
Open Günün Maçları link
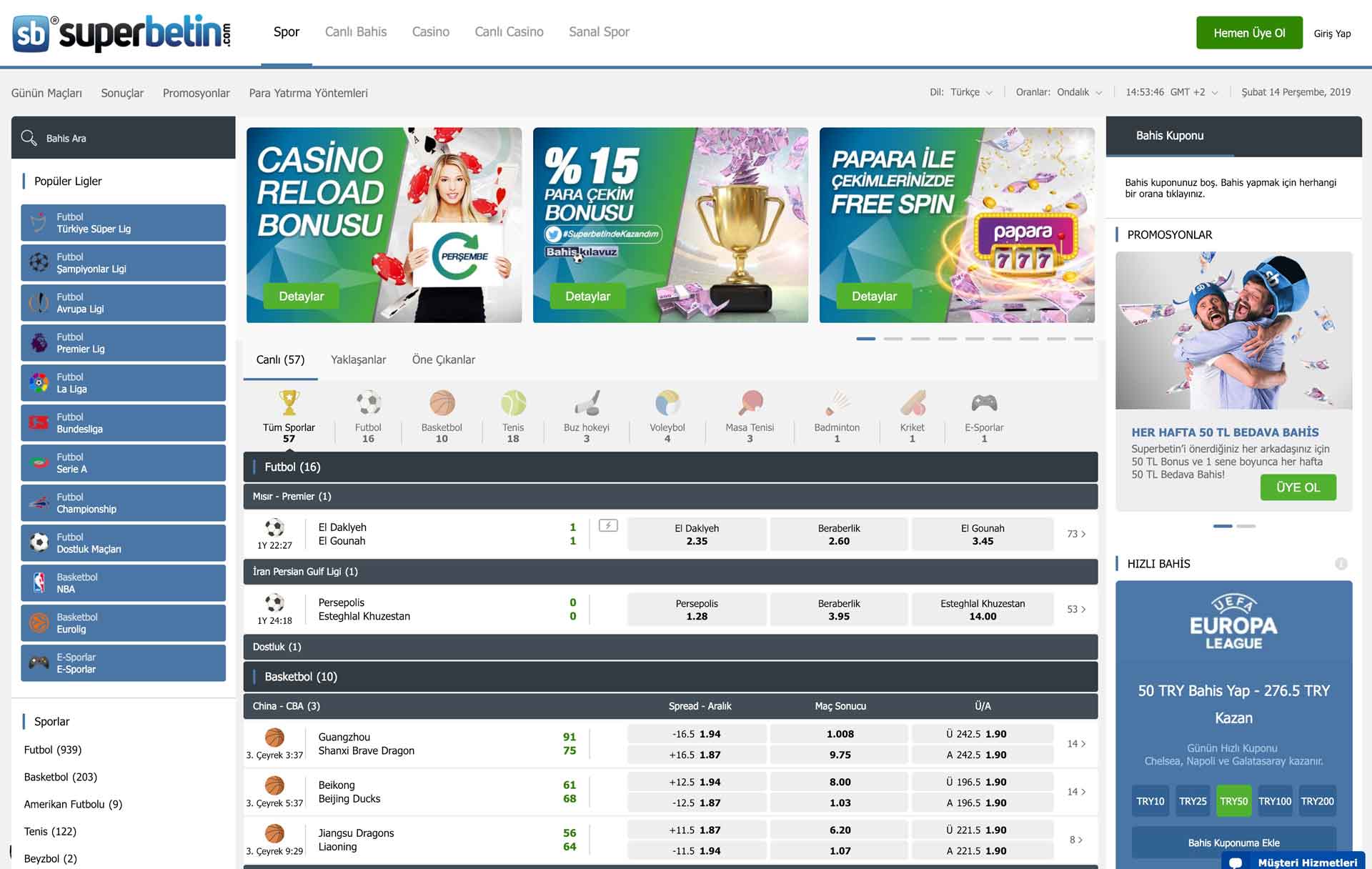(x=46, y=93)
